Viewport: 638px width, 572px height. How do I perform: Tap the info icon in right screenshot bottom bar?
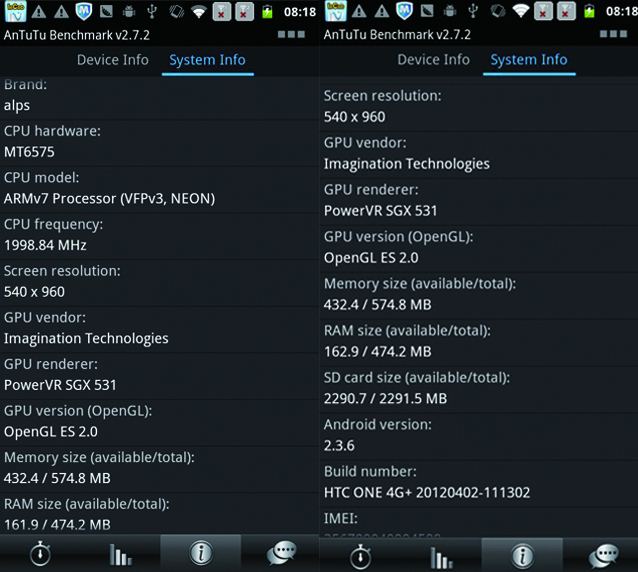coord(522,556)
